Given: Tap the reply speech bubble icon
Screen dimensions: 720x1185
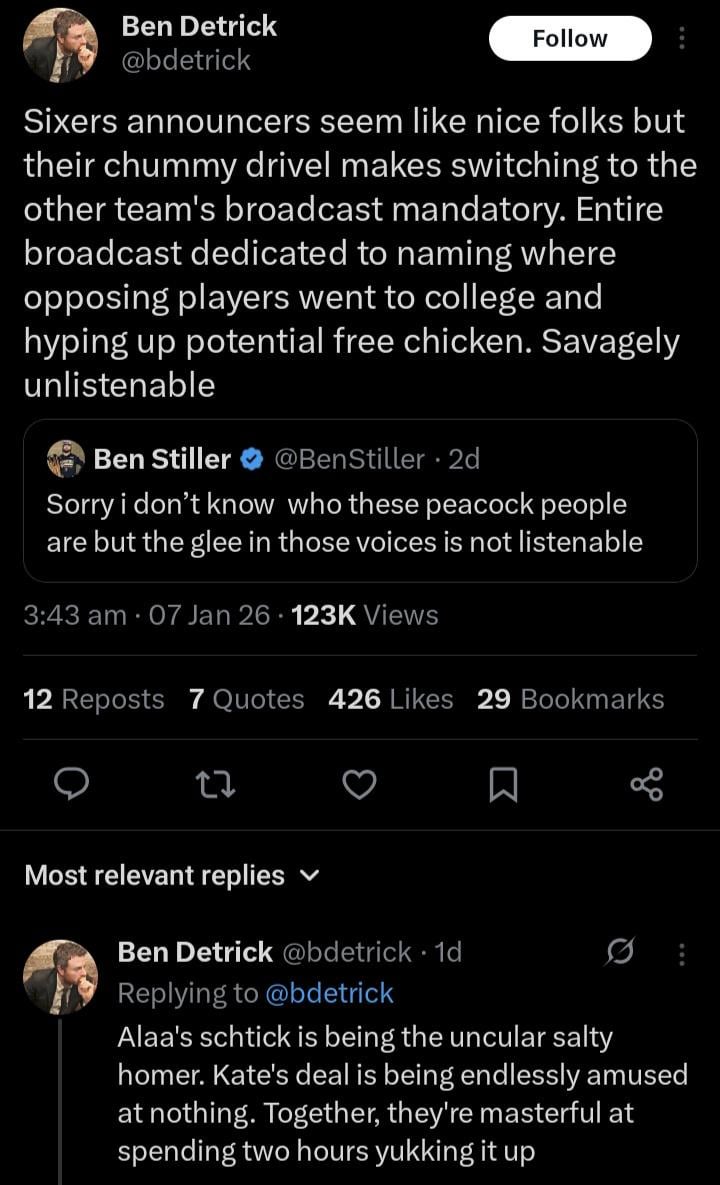Looking at the screenshot, I should coord(71,786).
